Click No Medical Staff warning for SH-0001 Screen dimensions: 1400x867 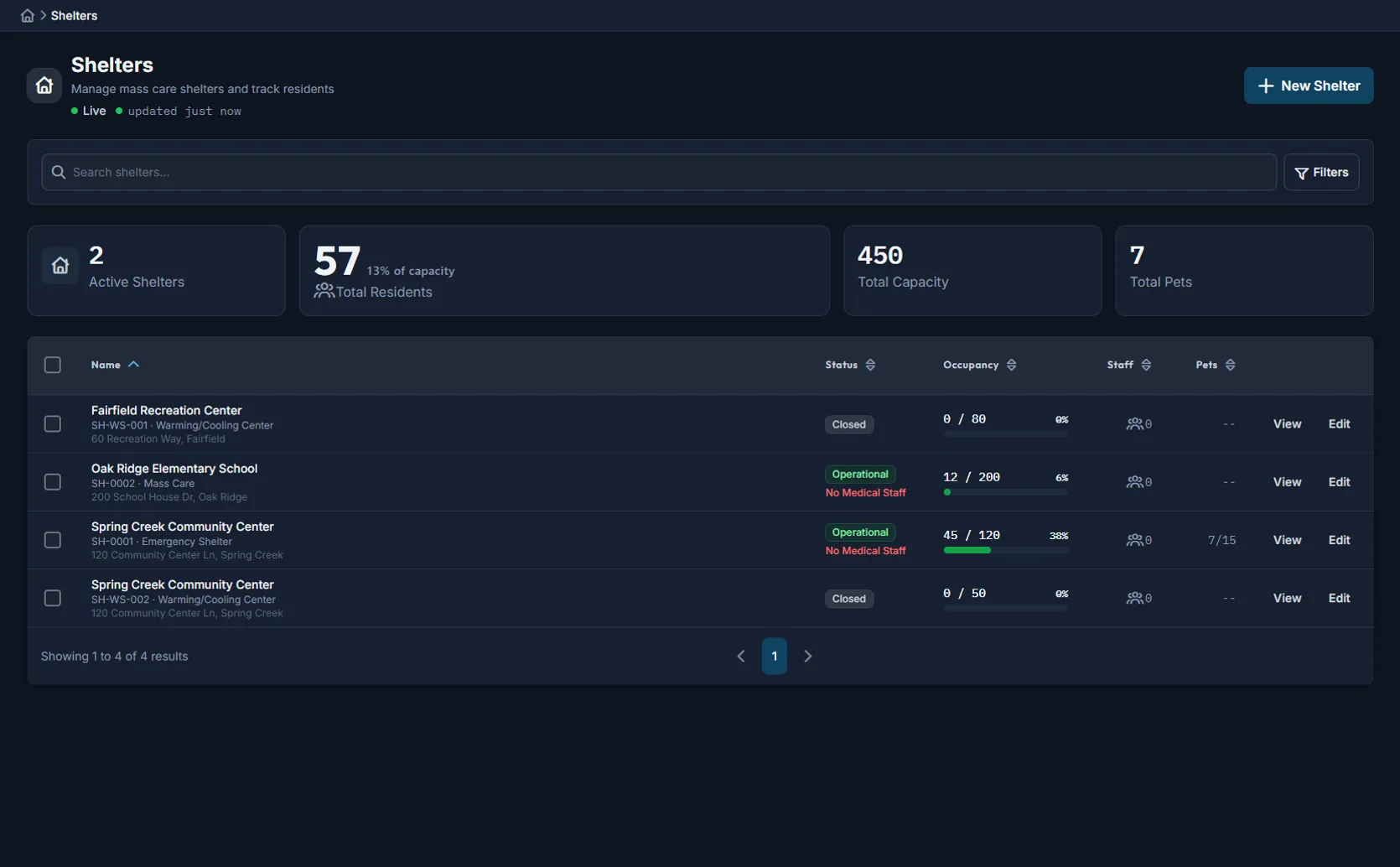pyautogui.click(x=865, y=551)
